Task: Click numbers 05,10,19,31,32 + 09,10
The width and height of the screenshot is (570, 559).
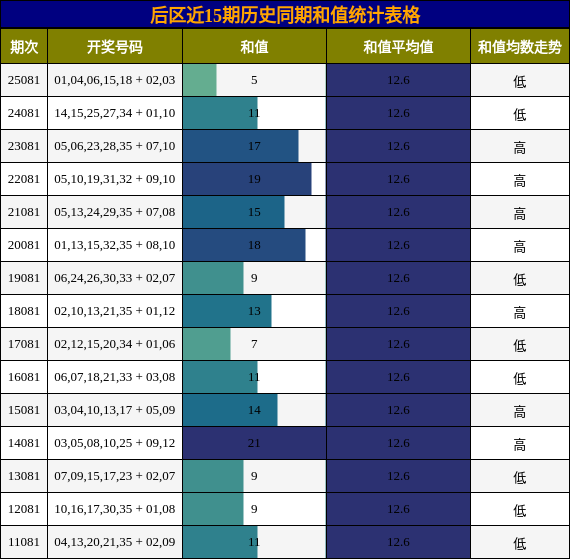Action: click(x=115, y=179)
